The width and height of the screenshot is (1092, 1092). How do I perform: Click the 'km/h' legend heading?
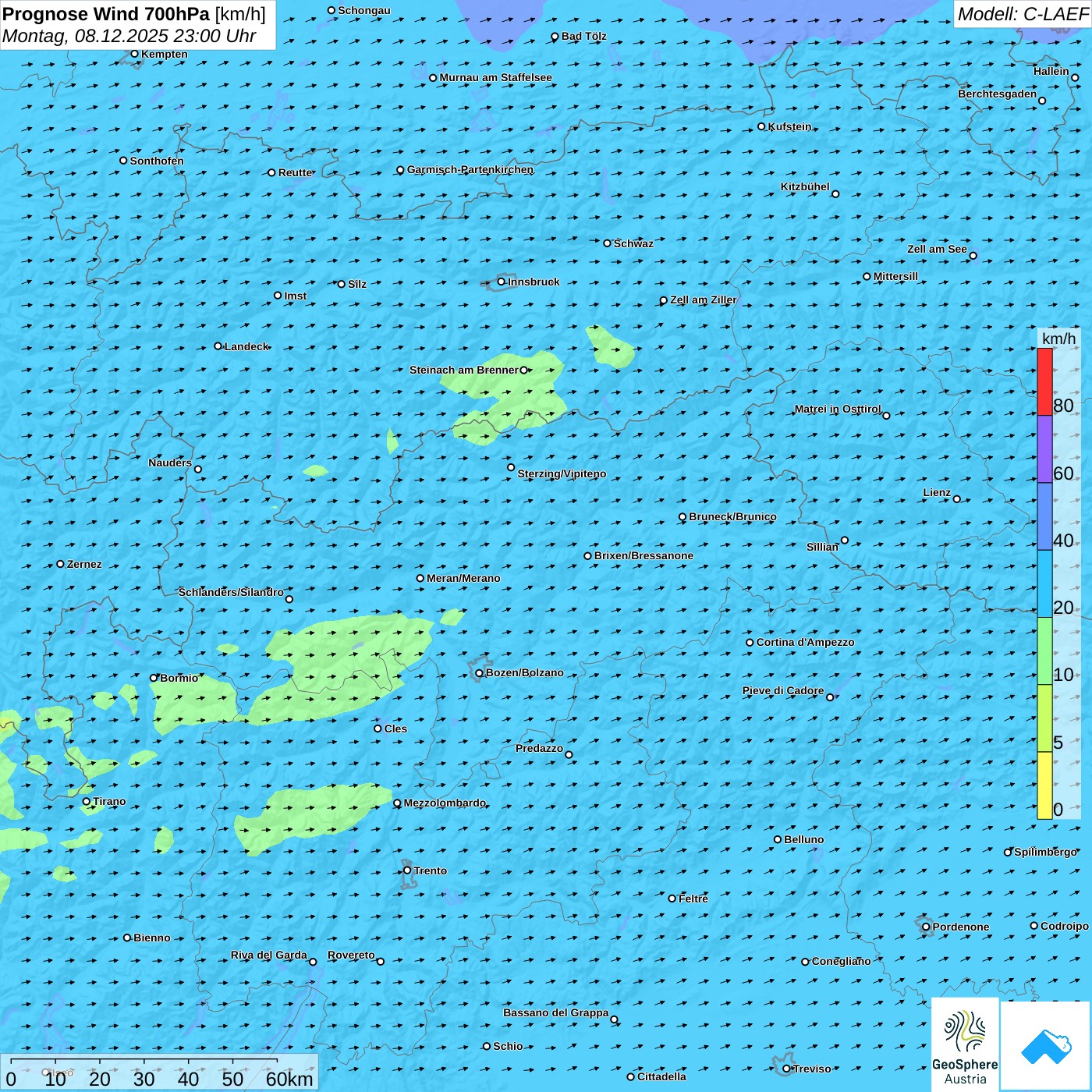click(1058, 339)
